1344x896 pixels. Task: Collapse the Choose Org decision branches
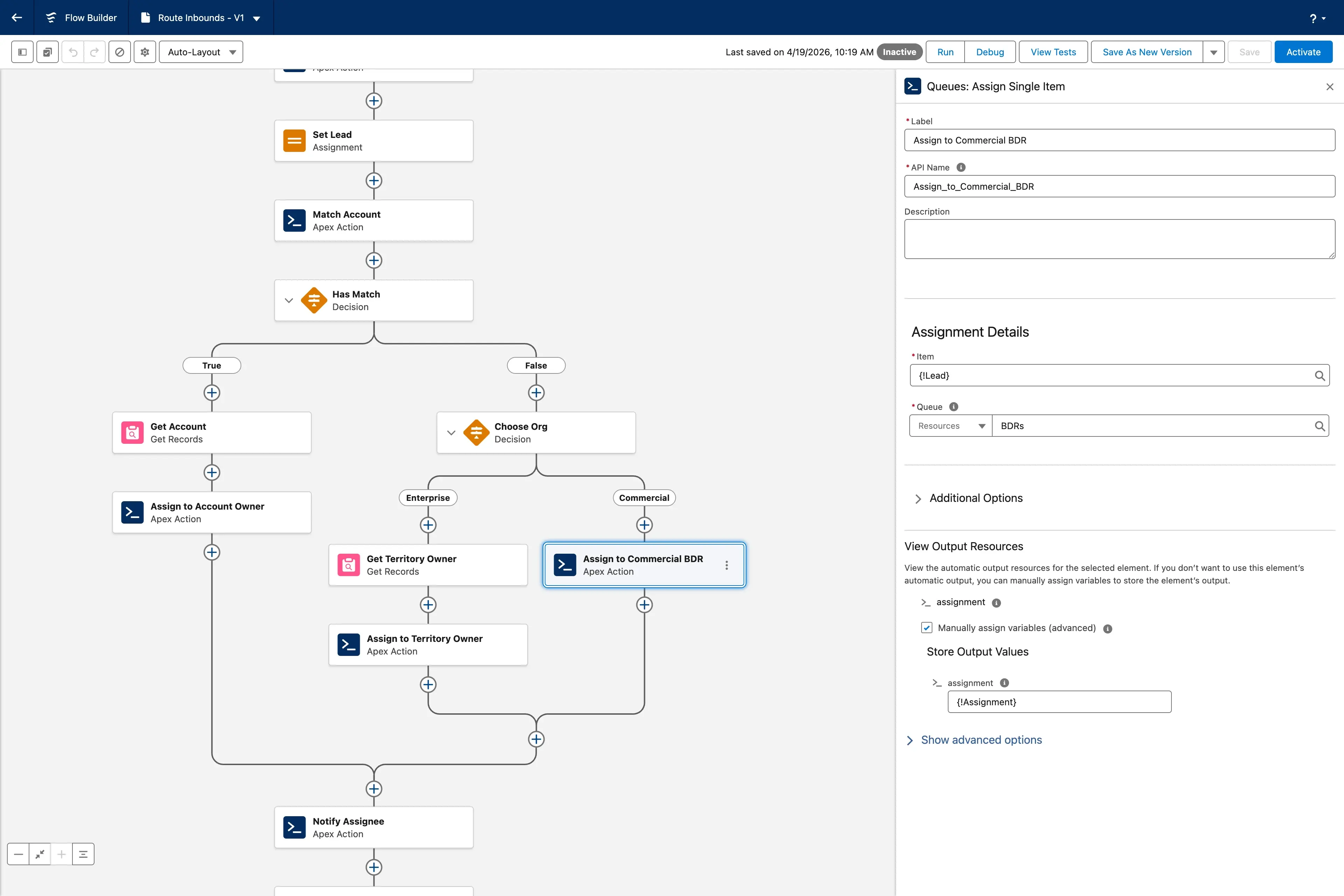click(451, 433)
